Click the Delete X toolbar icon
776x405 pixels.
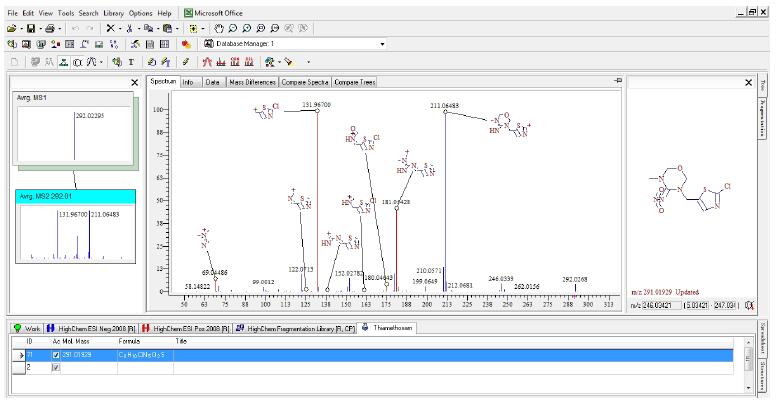pyautogui.click(x=109, y=28)
